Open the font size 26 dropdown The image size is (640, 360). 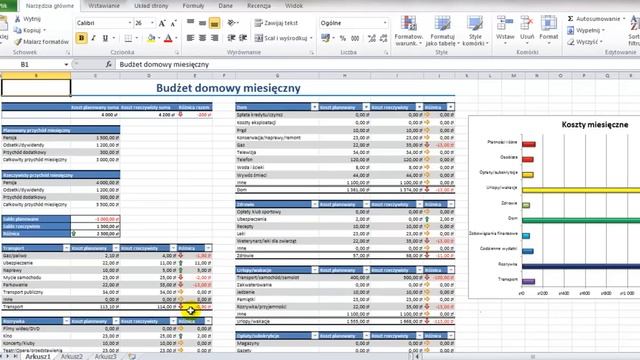tap(152, 23)
